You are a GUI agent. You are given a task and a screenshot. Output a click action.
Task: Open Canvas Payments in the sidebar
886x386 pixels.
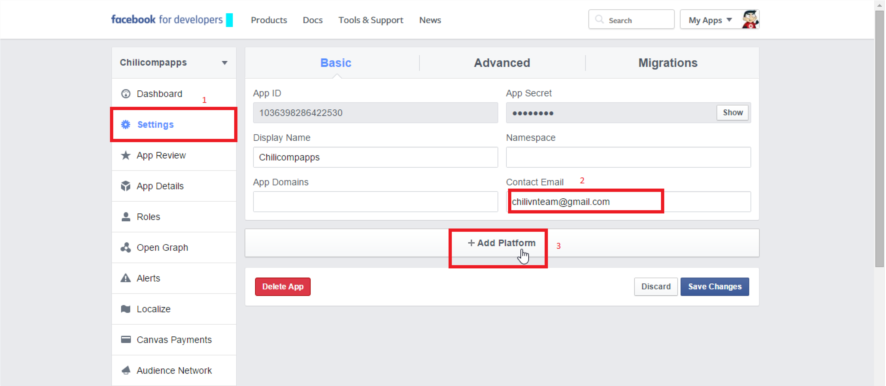pyautogui.click(x=174, y=340)
